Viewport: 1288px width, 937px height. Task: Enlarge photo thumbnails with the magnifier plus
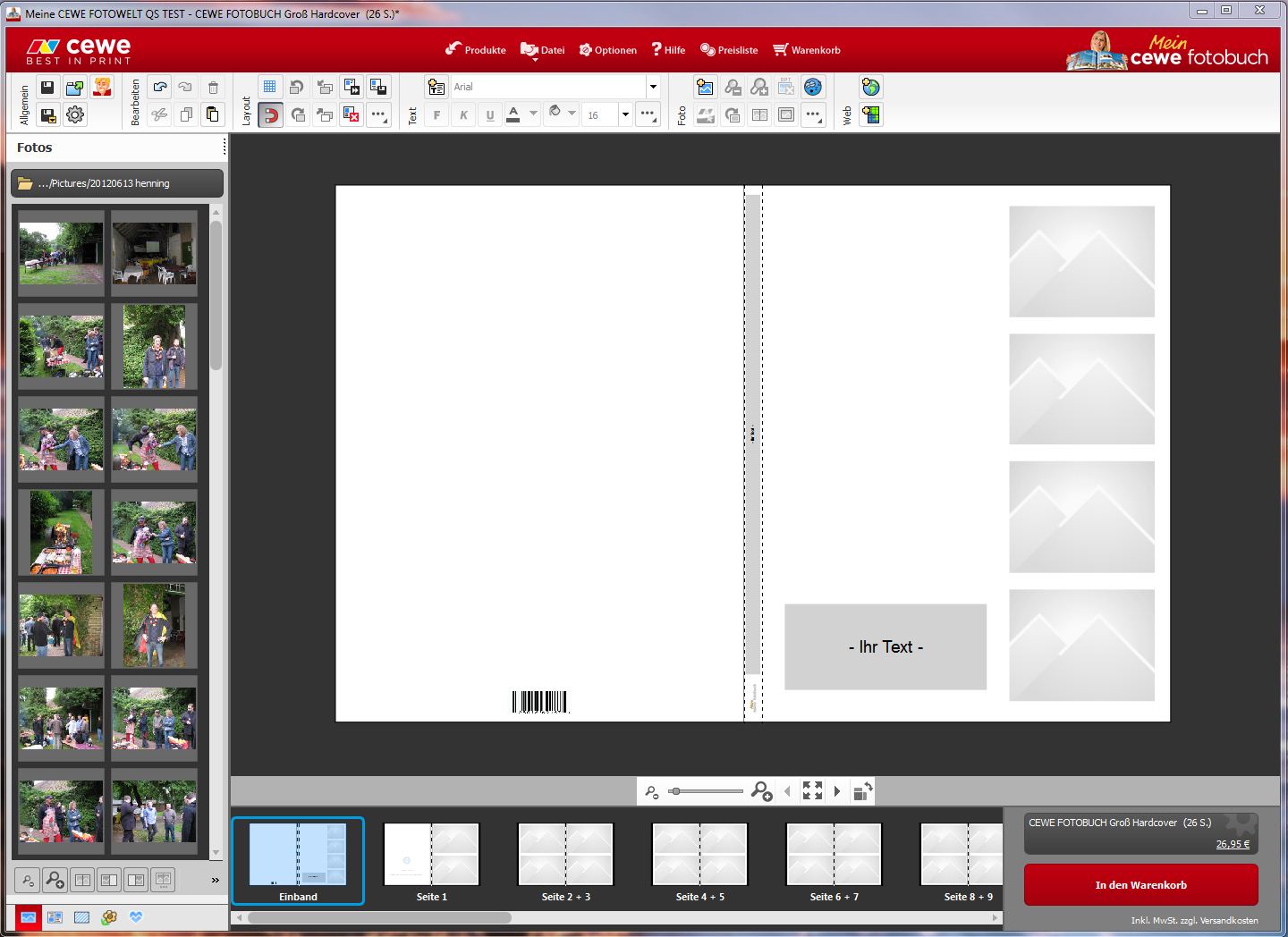55,881
